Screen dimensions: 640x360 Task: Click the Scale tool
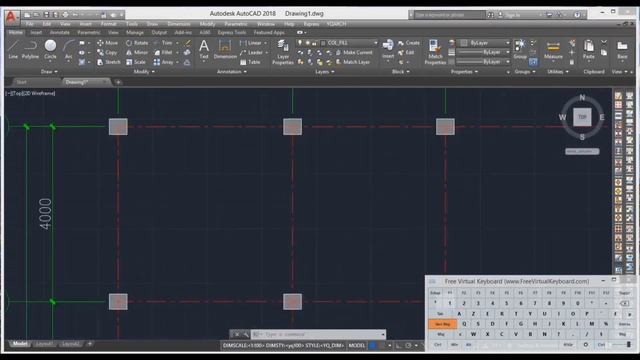(x=136, y=62)
